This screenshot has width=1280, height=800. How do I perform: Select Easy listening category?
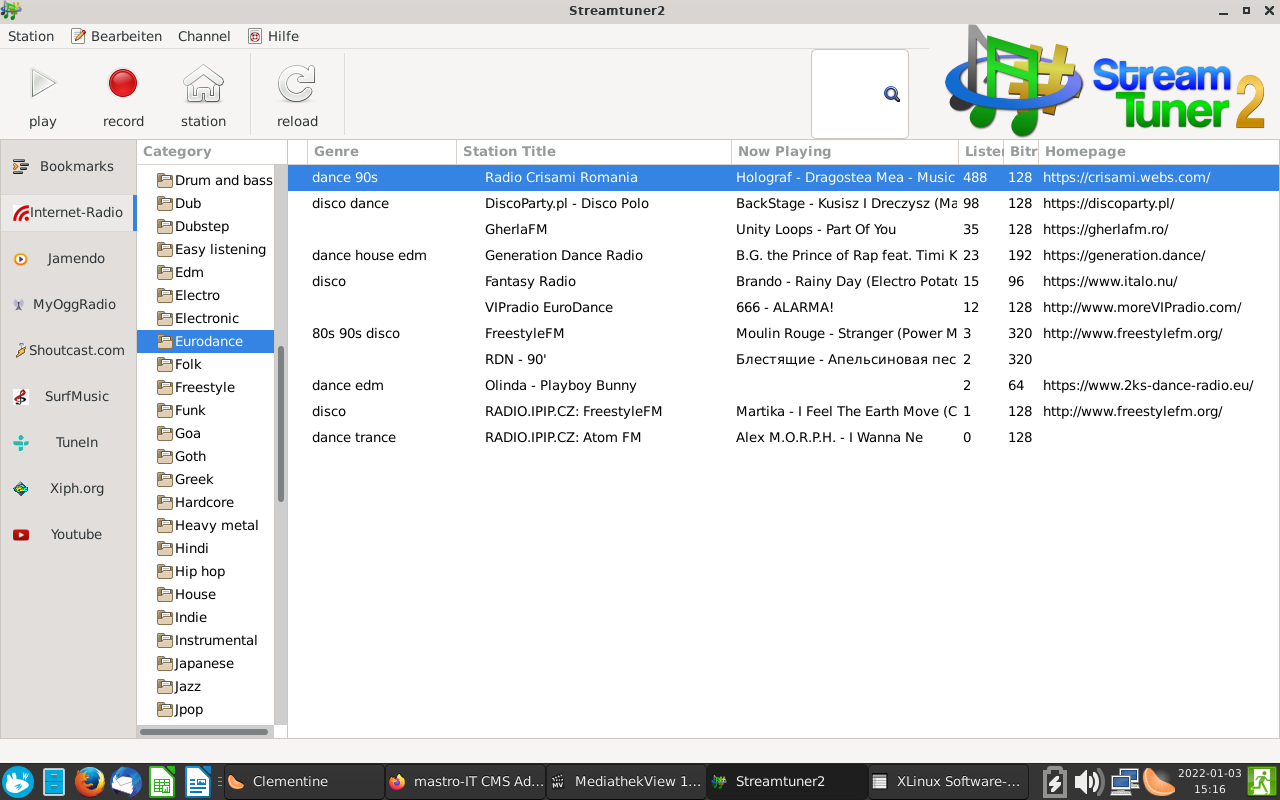coord(211,250)
